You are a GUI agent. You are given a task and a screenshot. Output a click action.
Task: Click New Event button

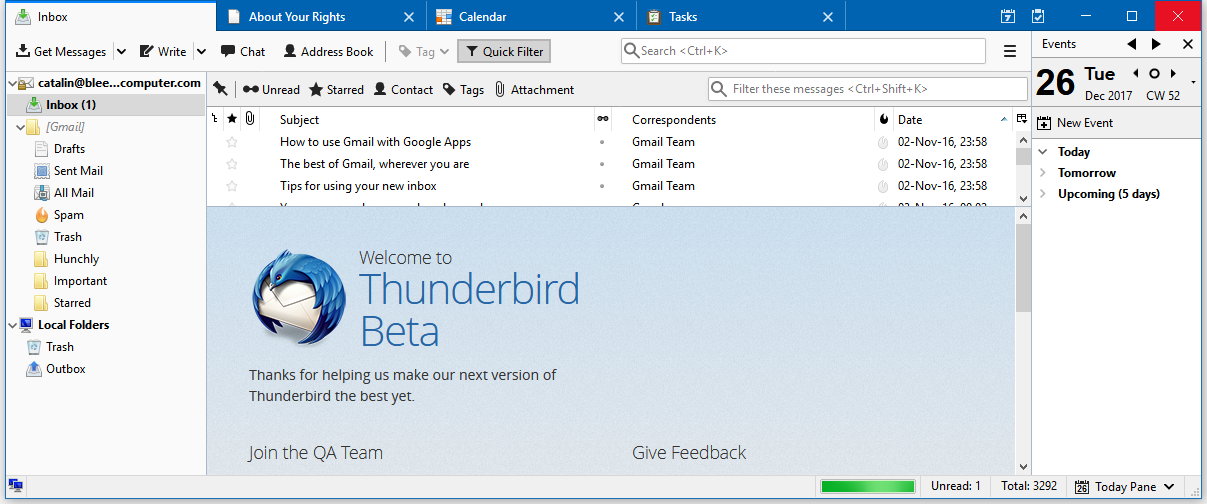pyautogui.click(x=1076, y=123)
